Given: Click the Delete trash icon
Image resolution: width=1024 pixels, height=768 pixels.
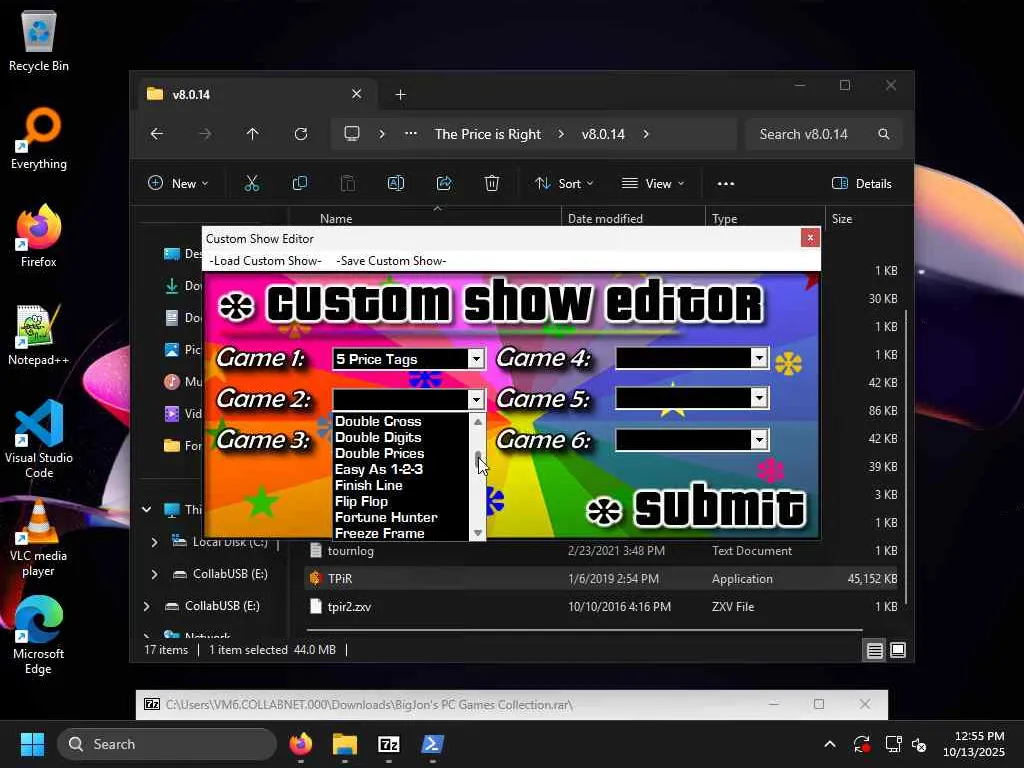Looking at the screenshot, I should click(492, 184).
